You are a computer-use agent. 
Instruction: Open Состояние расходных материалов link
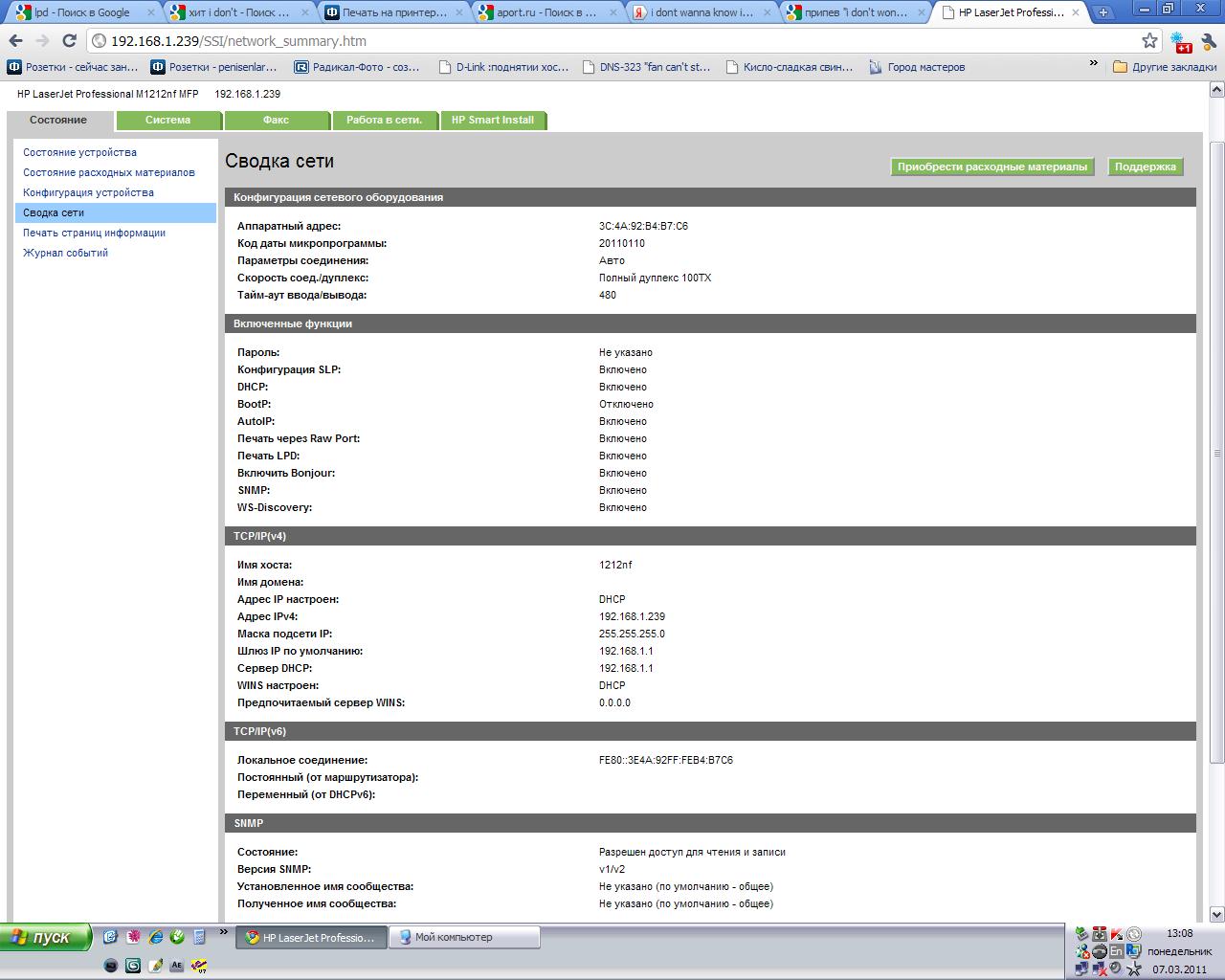[x=109, y=172]
